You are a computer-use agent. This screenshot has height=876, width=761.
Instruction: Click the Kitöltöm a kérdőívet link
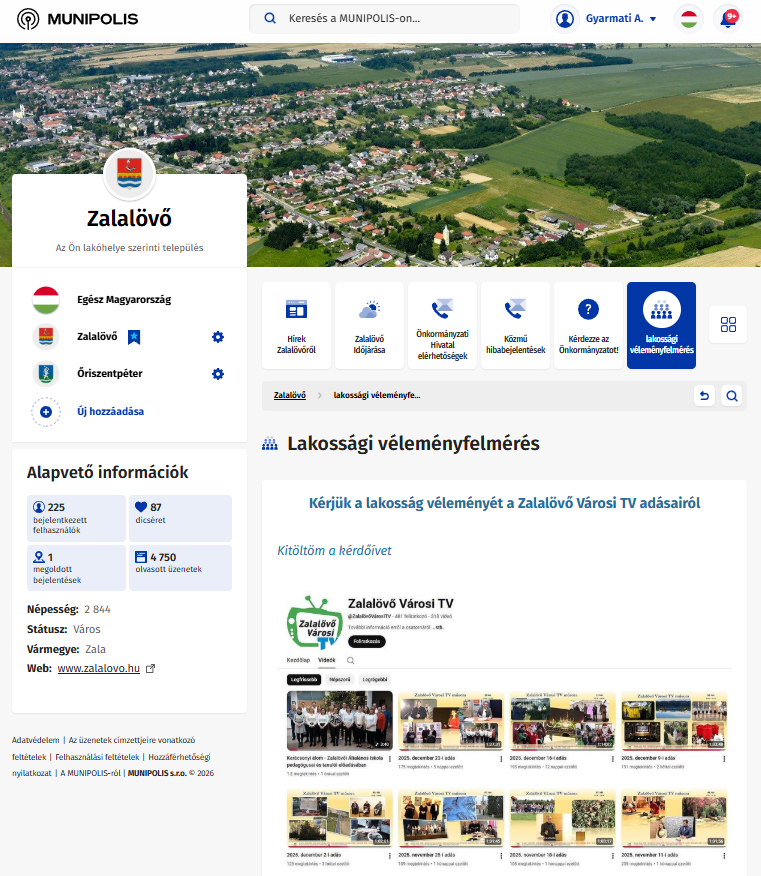(x=334, y=551)
